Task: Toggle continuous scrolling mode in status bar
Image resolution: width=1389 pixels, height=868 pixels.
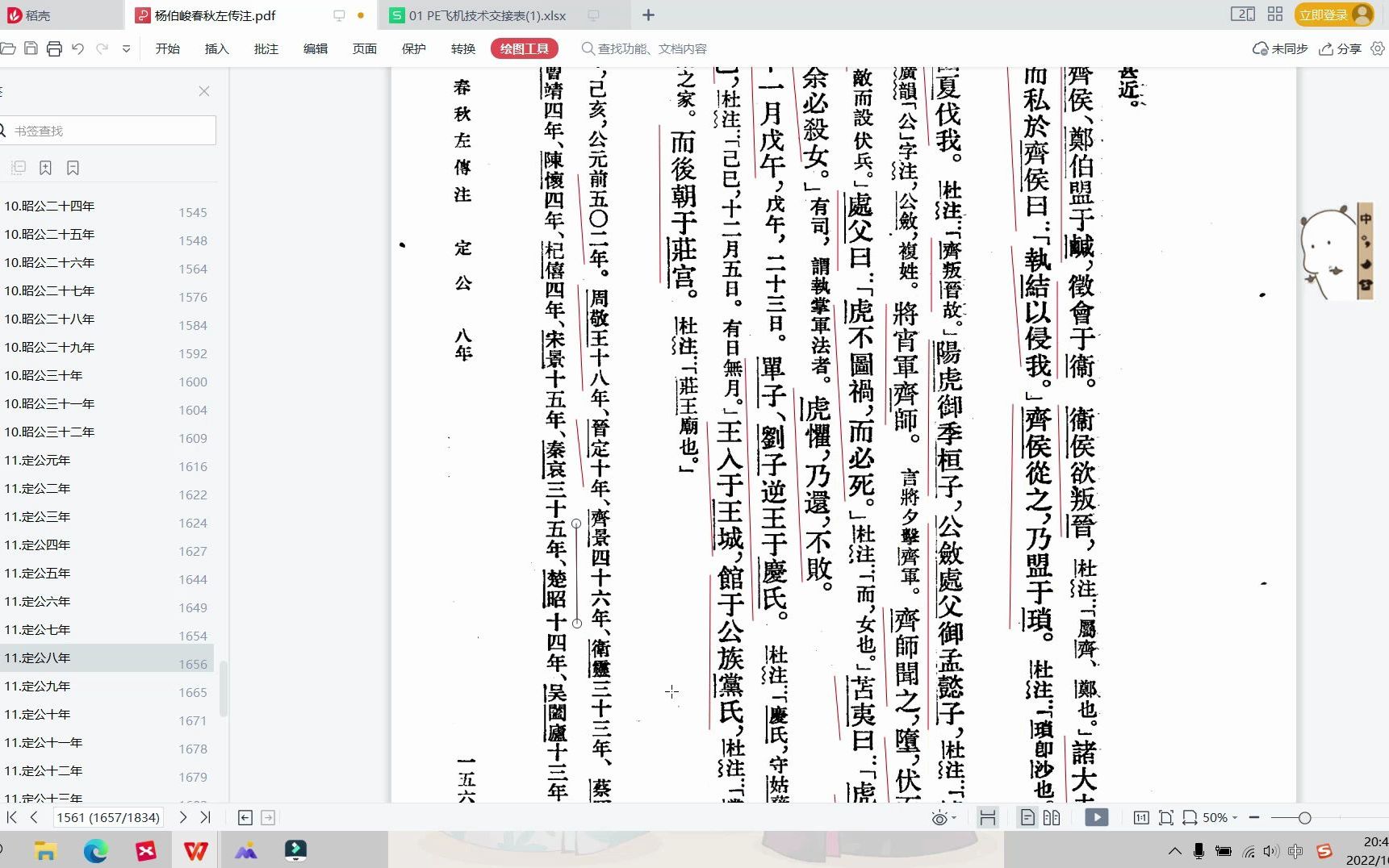Action: pos(987,817)
